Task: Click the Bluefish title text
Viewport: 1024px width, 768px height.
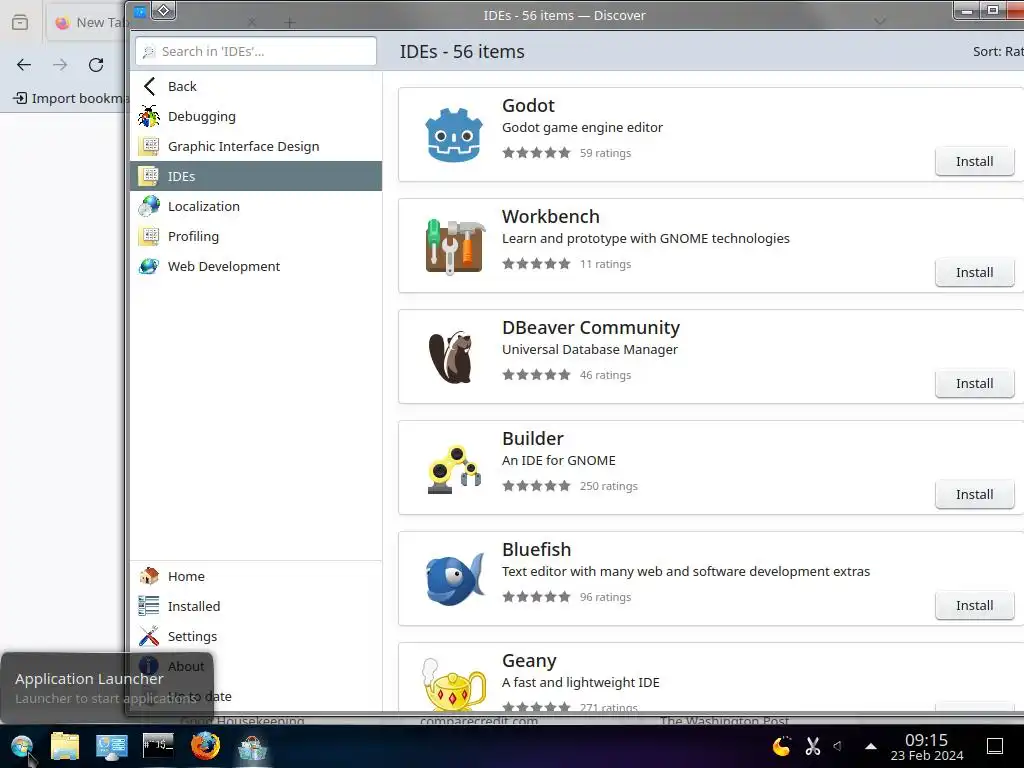Action: point(536,549)
